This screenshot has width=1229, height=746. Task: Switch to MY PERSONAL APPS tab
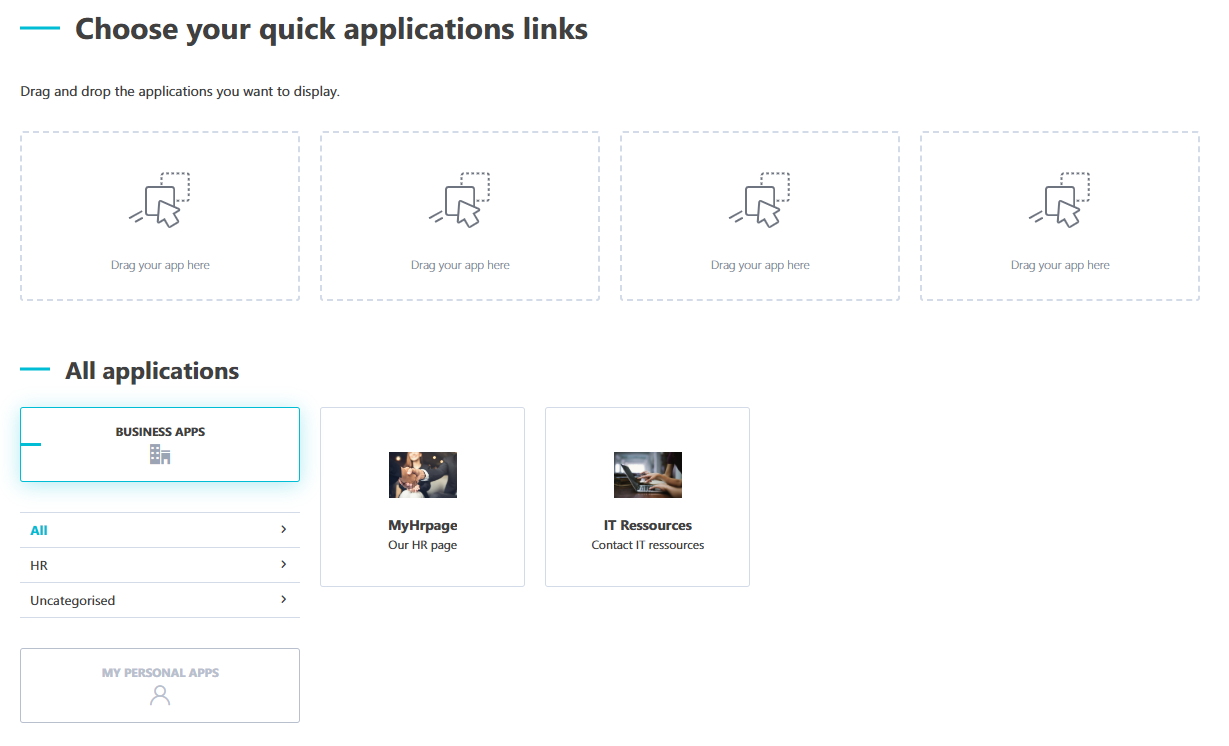point(160,685)
